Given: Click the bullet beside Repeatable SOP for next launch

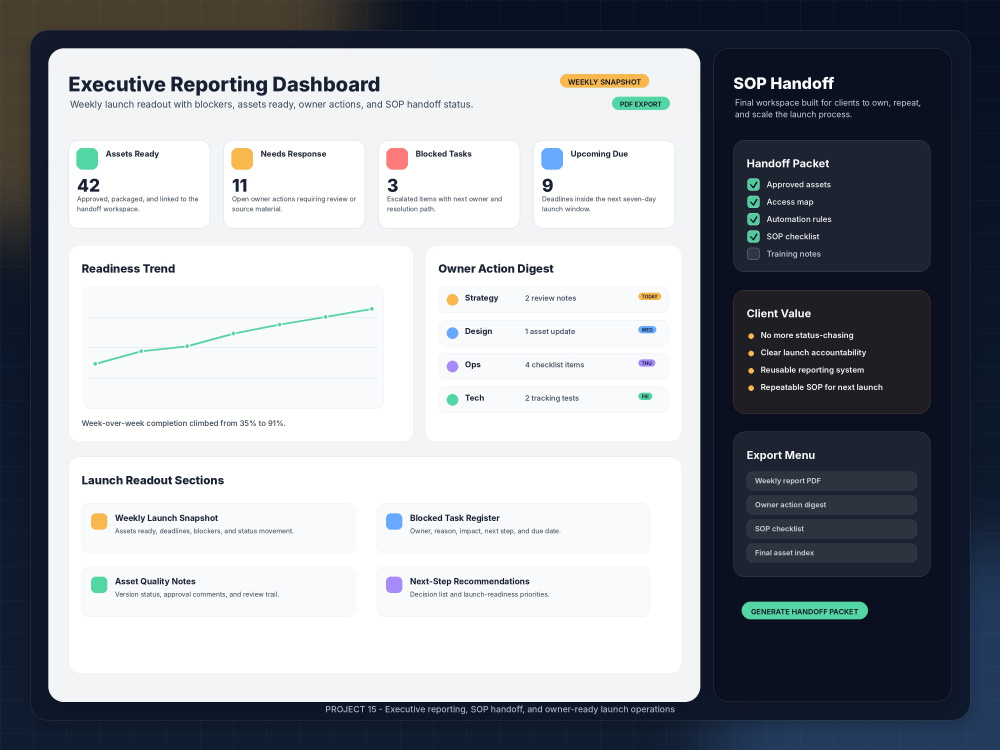Looking at the screenshot, I should (751, 388).
